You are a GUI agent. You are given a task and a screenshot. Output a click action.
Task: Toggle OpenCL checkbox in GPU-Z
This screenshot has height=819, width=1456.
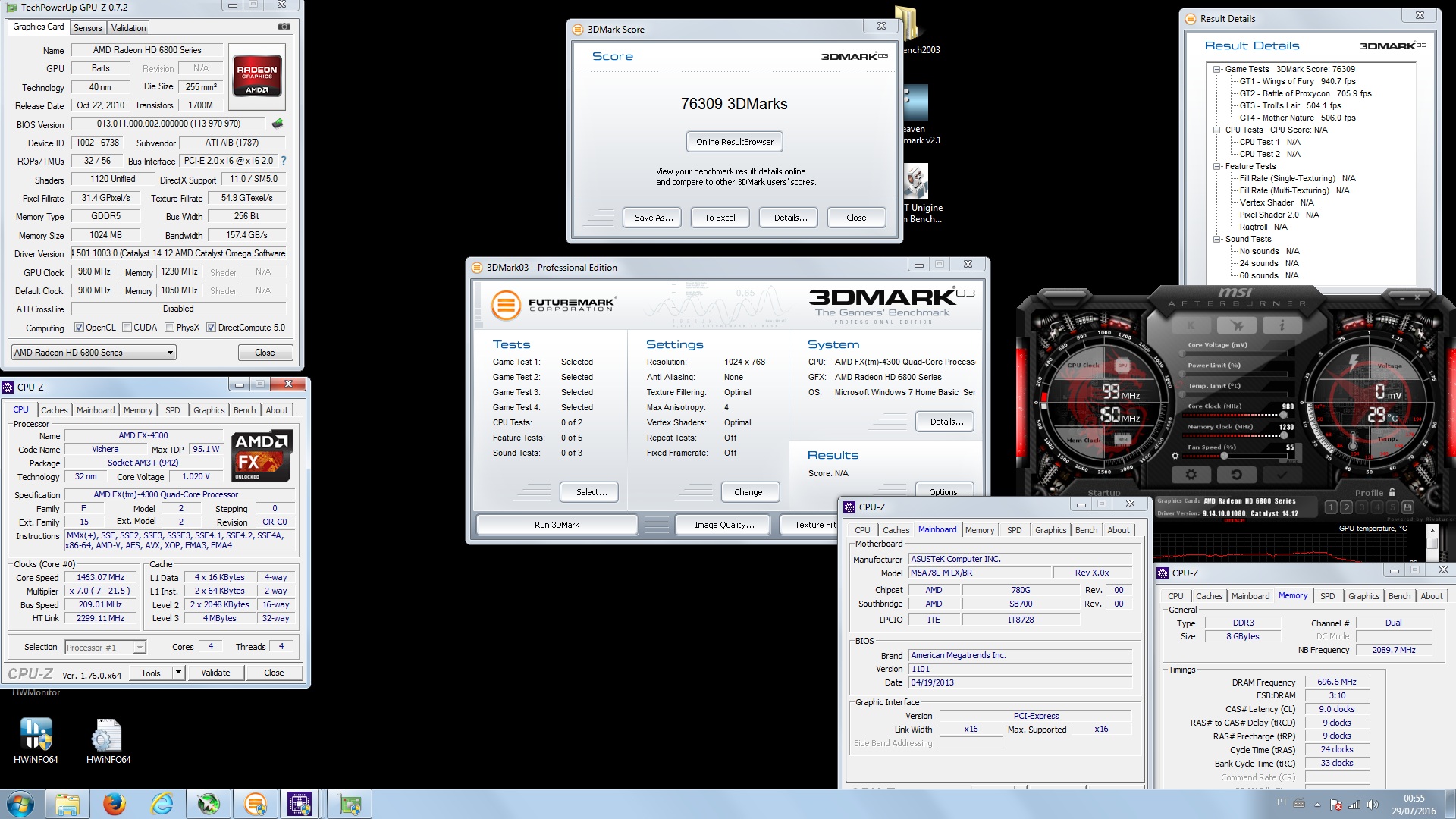point(79,328)
